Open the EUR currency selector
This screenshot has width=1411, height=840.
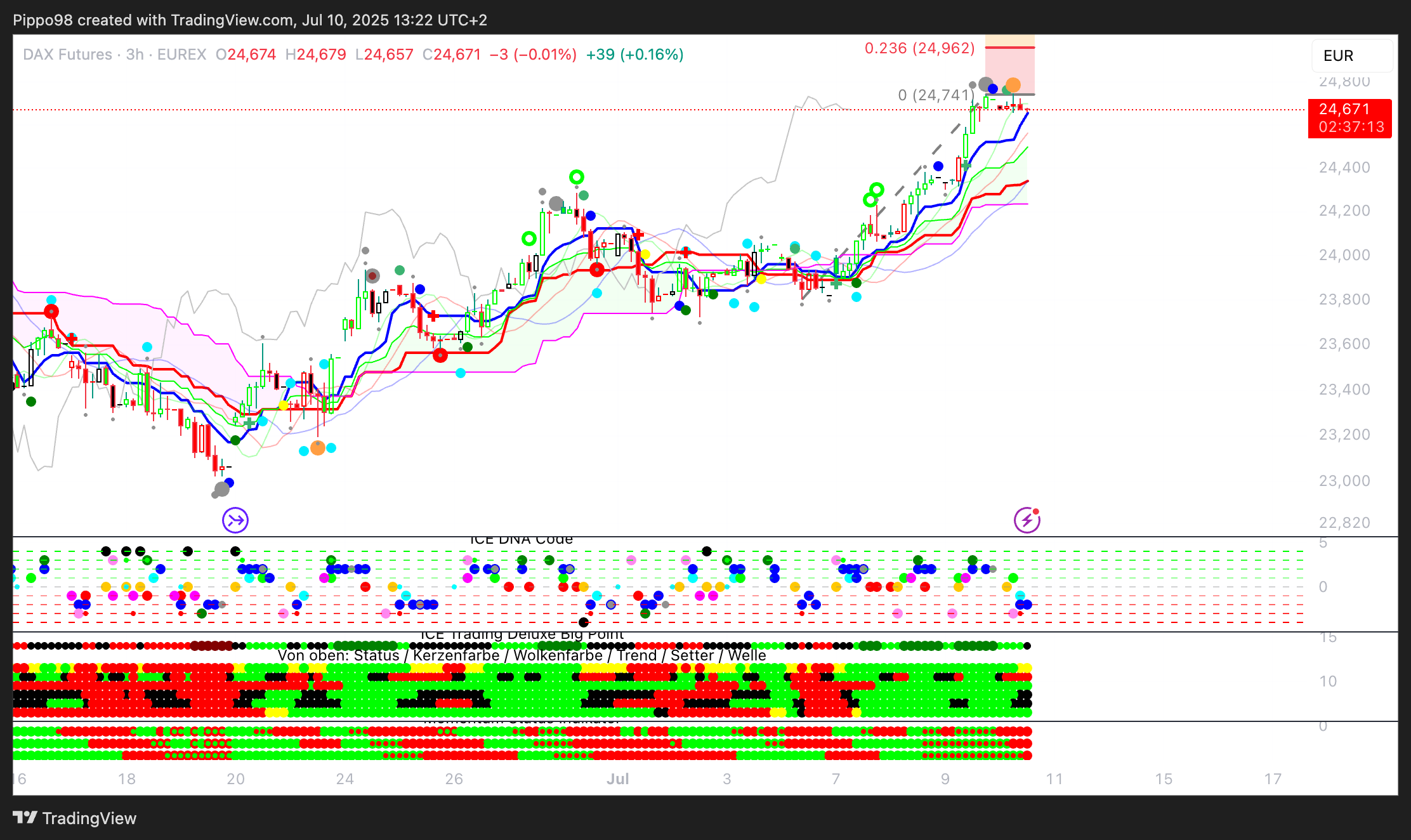click(x=1351, y=56)
